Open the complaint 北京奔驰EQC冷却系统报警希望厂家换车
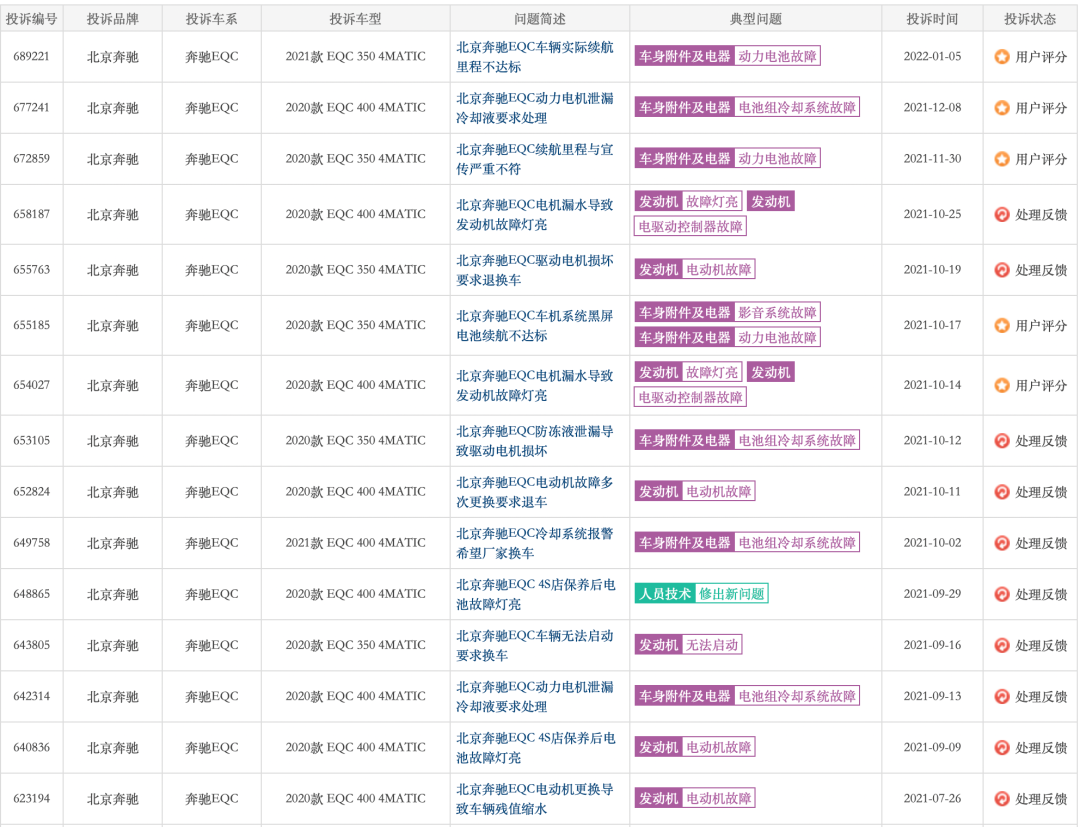 tap(534, 543)
